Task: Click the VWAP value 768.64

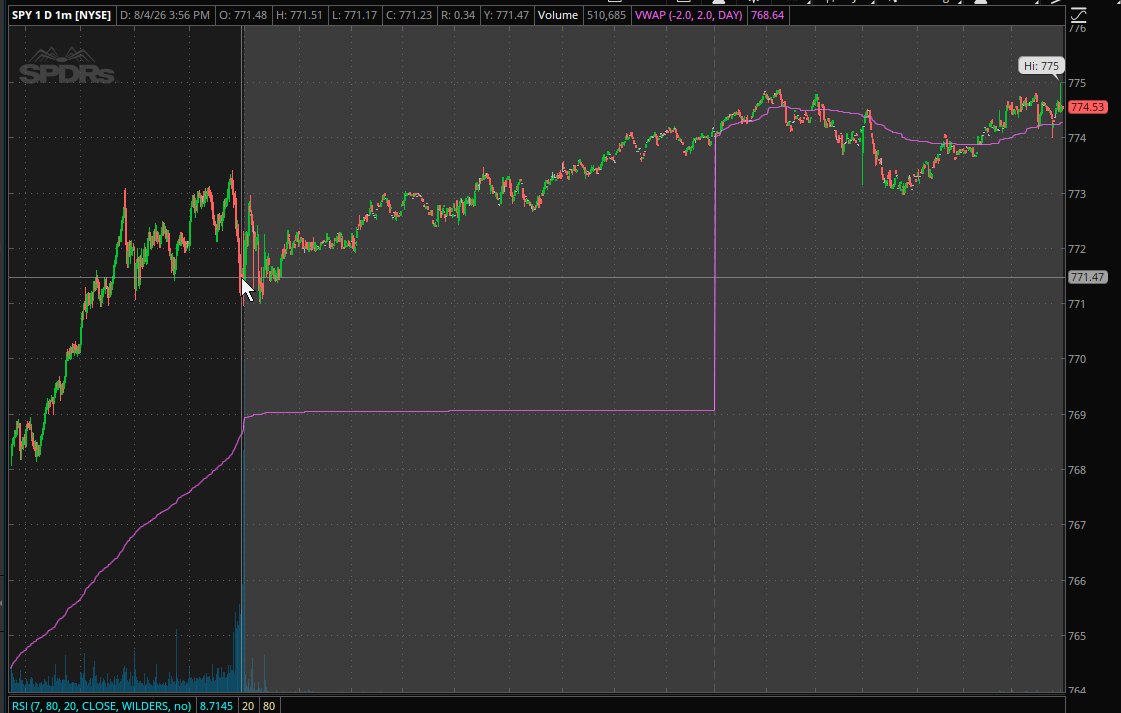Action: point(768,15)
